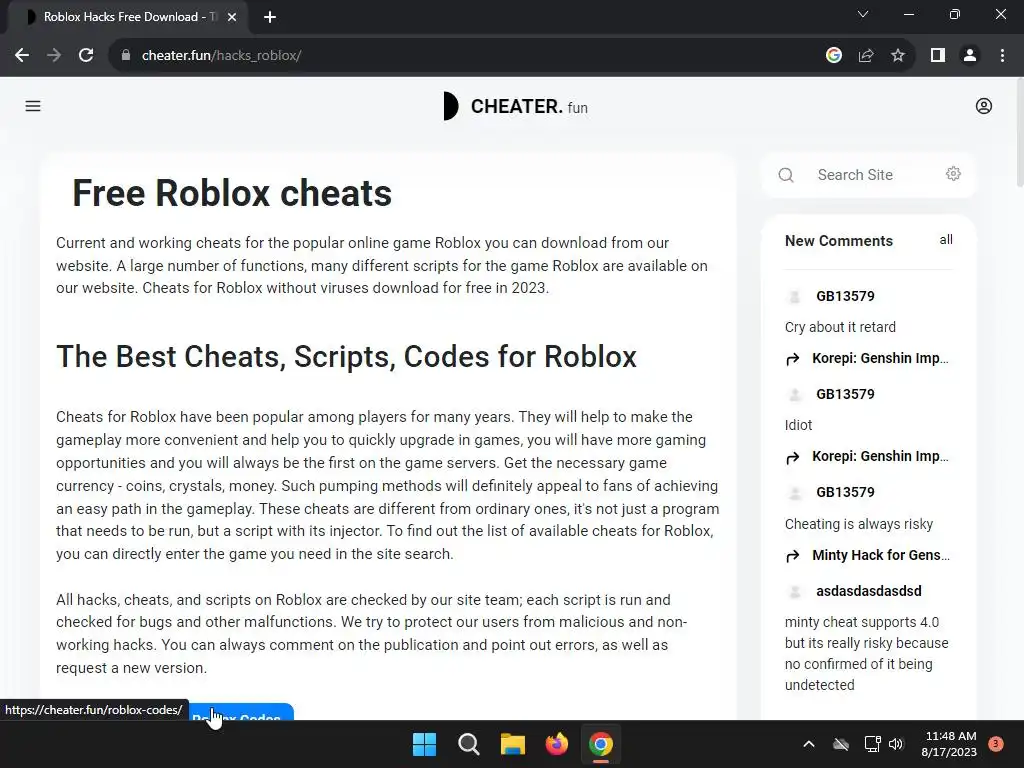Share this page icon
Viewport: 1024px width, 768px height.
coord(866,56)
